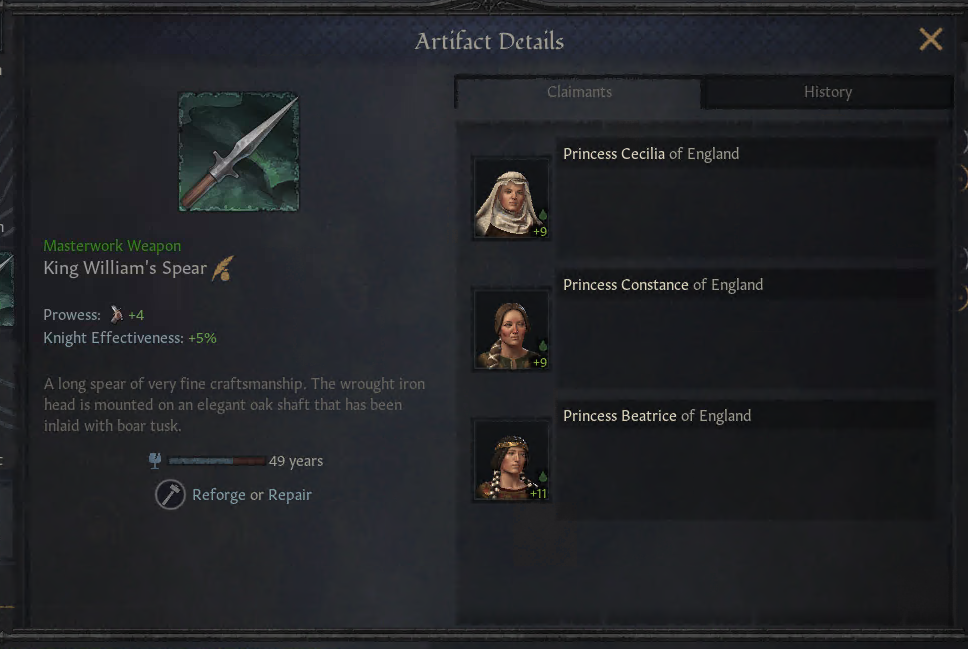Viewport: 968px width, 649px height.
Task: Click the Prowess sword icon
Action: tap(117, 314)
